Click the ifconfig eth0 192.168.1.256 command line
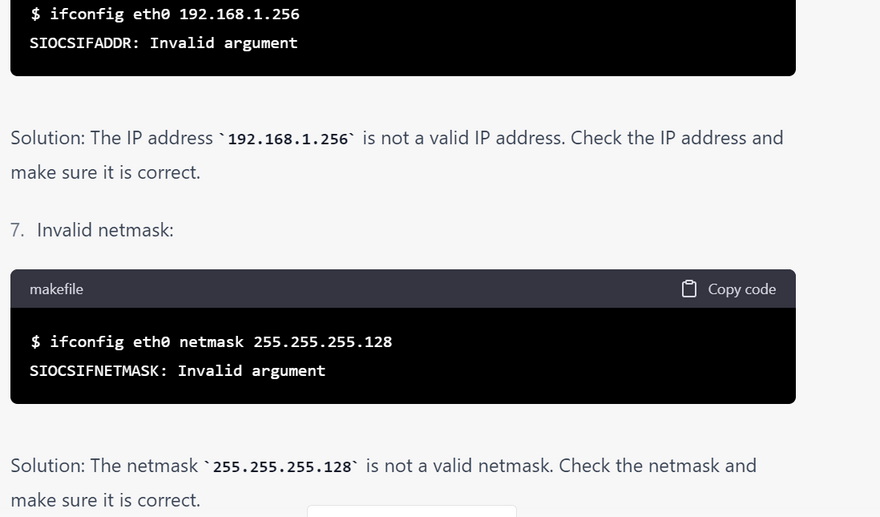This screenshot has height=517, width=880. click(x=165, y=14)
